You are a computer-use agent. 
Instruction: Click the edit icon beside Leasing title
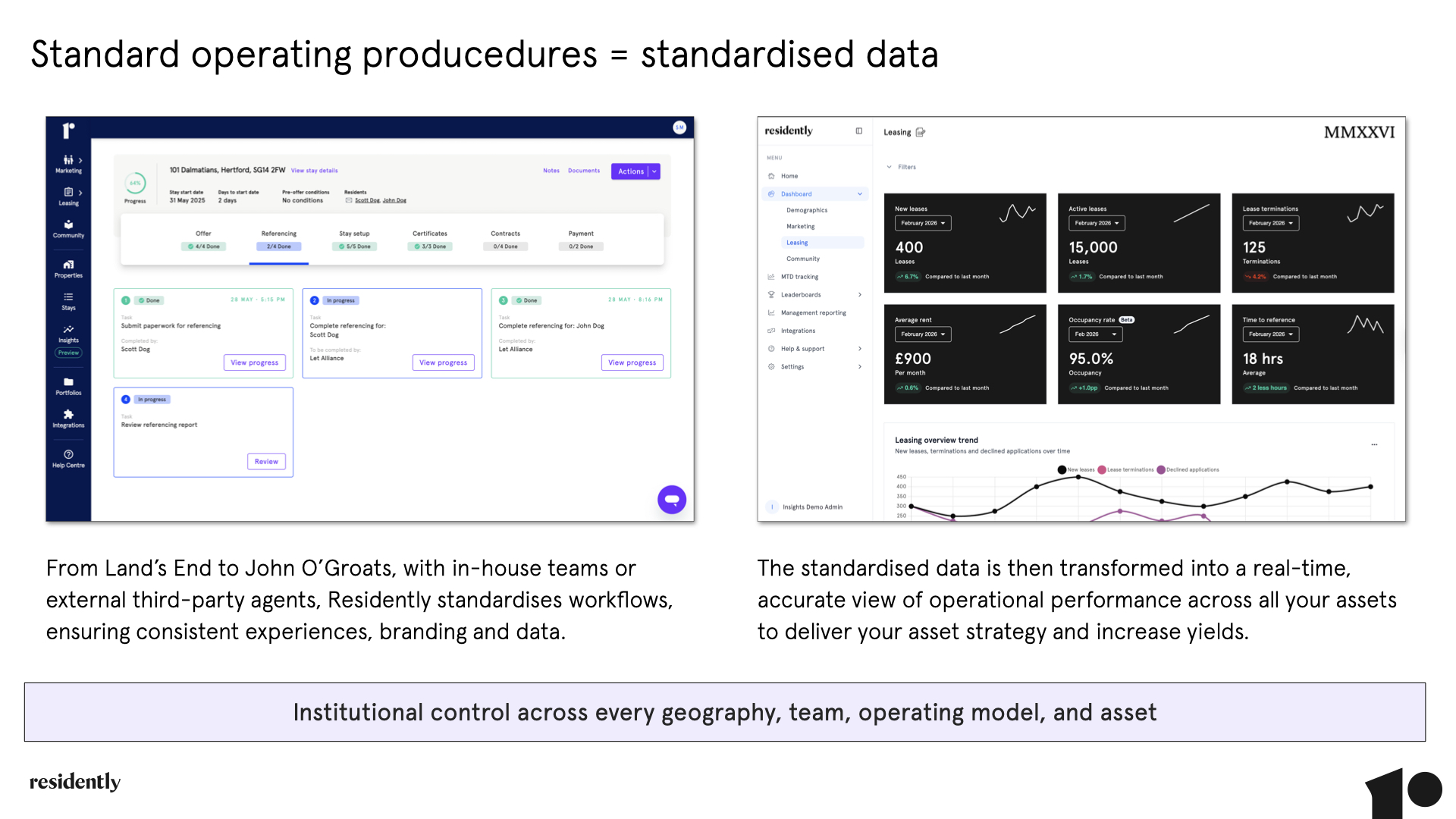[921, 133]
